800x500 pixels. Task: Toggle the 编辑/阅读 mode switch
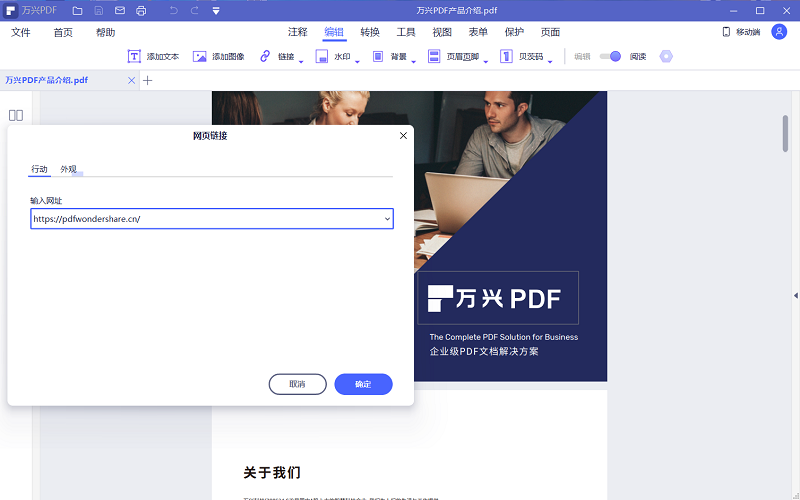(x=610, y=57)
